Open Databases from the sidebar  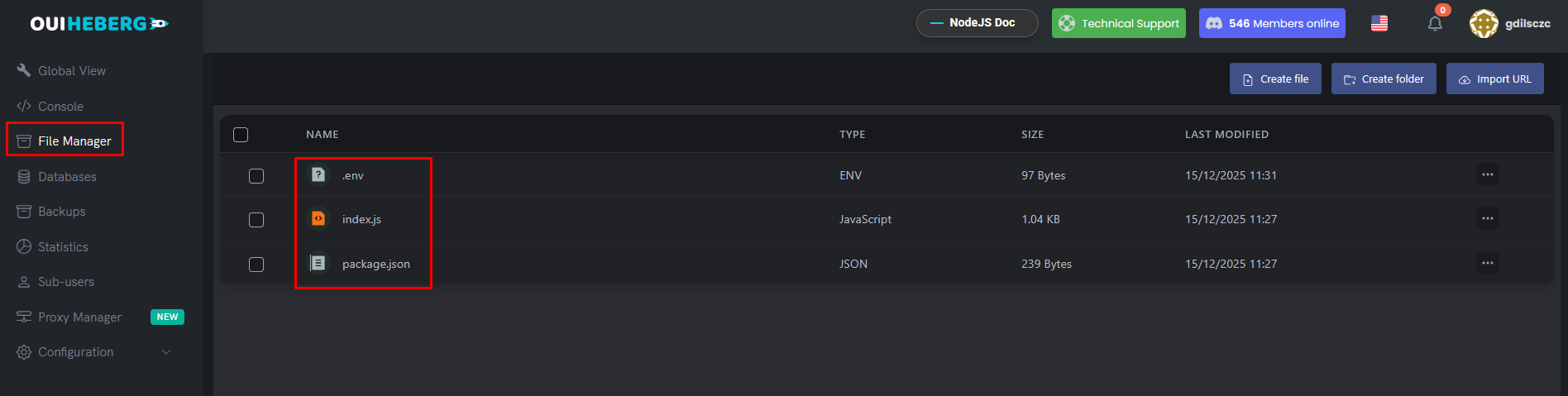coord(67,176)
